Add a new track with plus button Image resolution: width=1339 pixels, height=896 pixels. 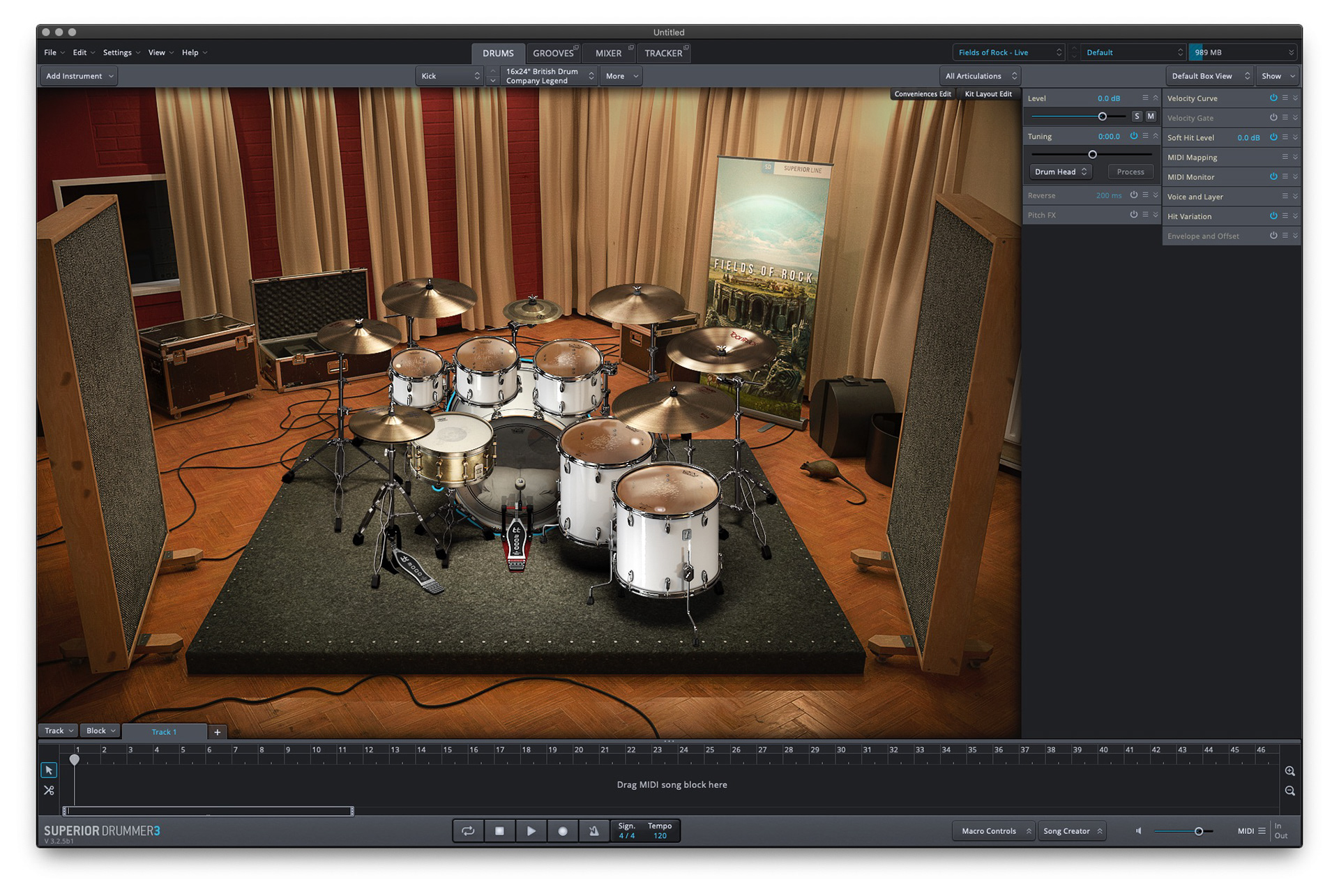point(218,731)
